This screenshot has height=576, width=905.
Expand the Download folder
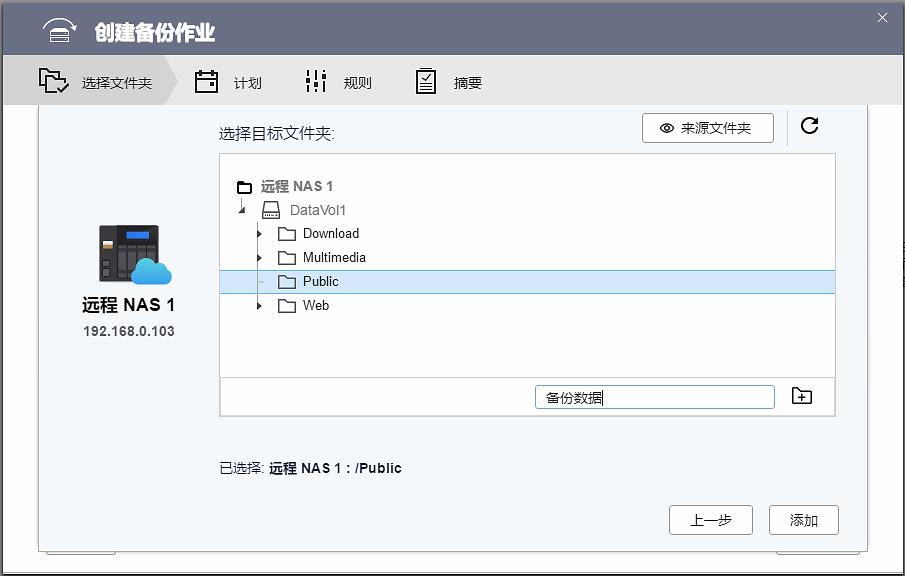coord(260,233)
